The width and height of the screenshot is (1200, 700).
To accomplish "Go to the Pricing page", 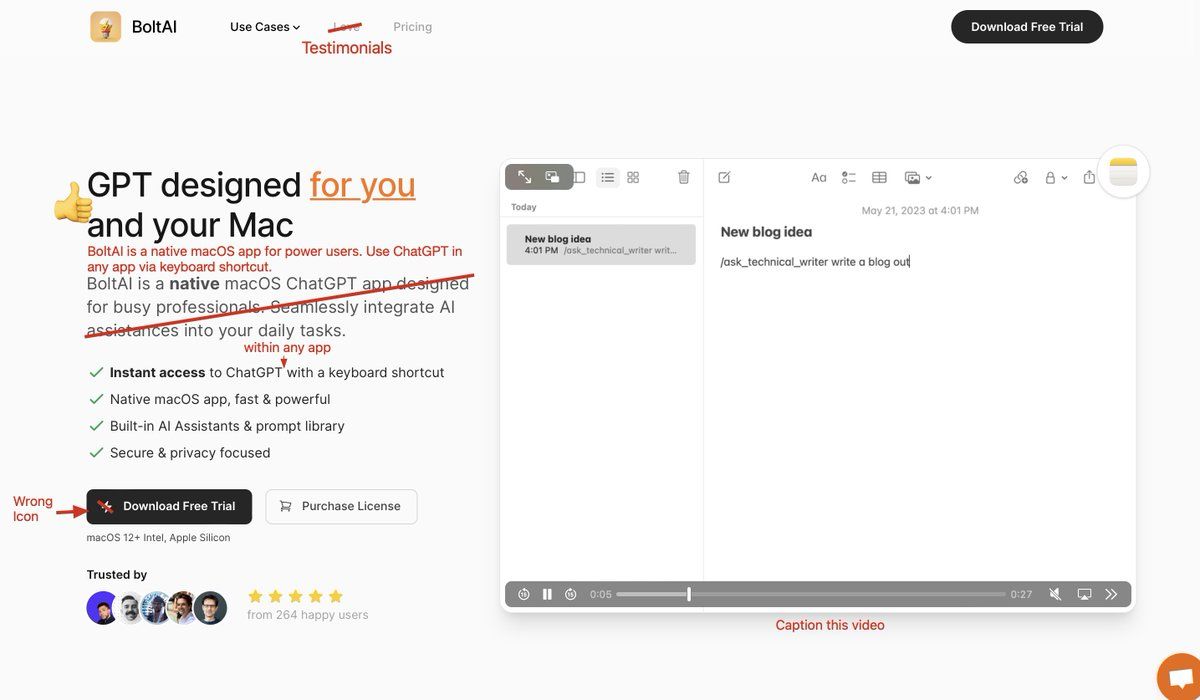I will (413, 27).
